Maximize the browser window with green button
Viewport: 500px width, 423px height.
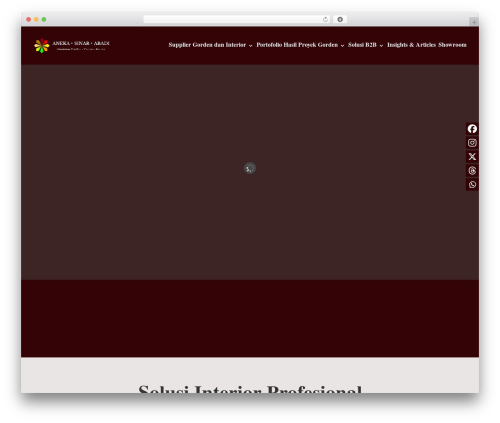pos(44,19)
